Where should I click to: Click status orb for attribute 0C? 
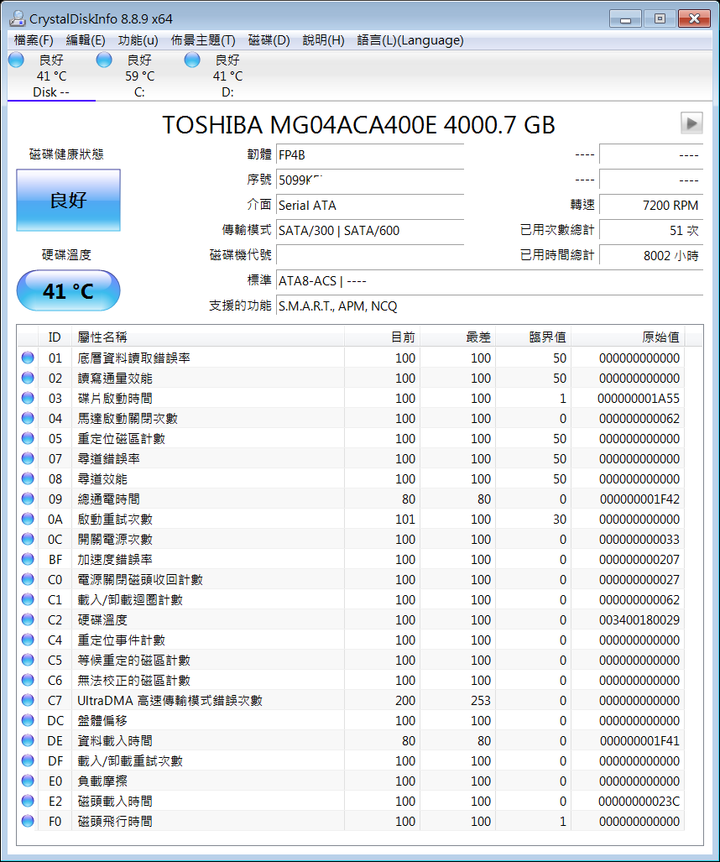click(27, 539)
